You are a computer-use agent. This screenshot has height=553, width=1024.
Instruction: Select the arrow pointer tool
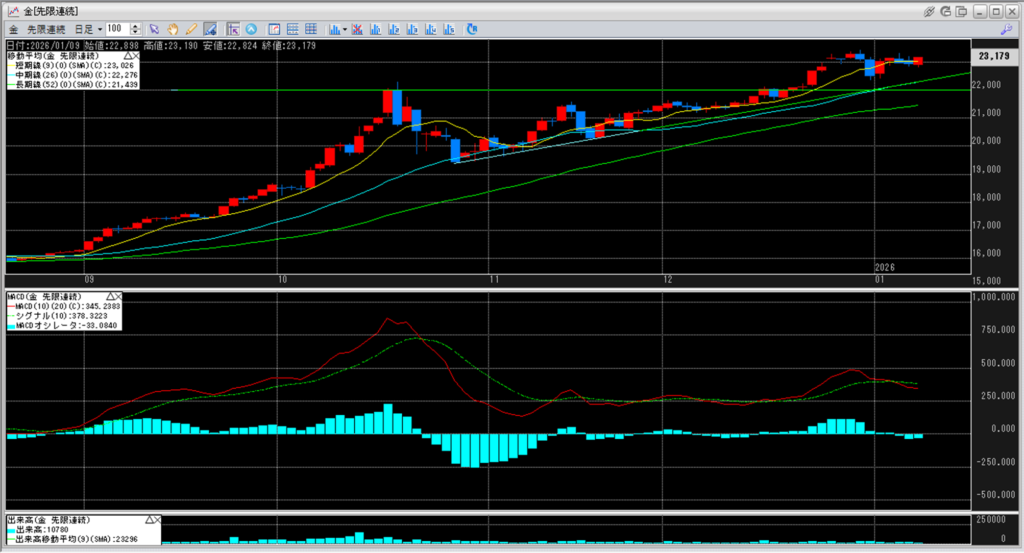(x=154, y=29)
